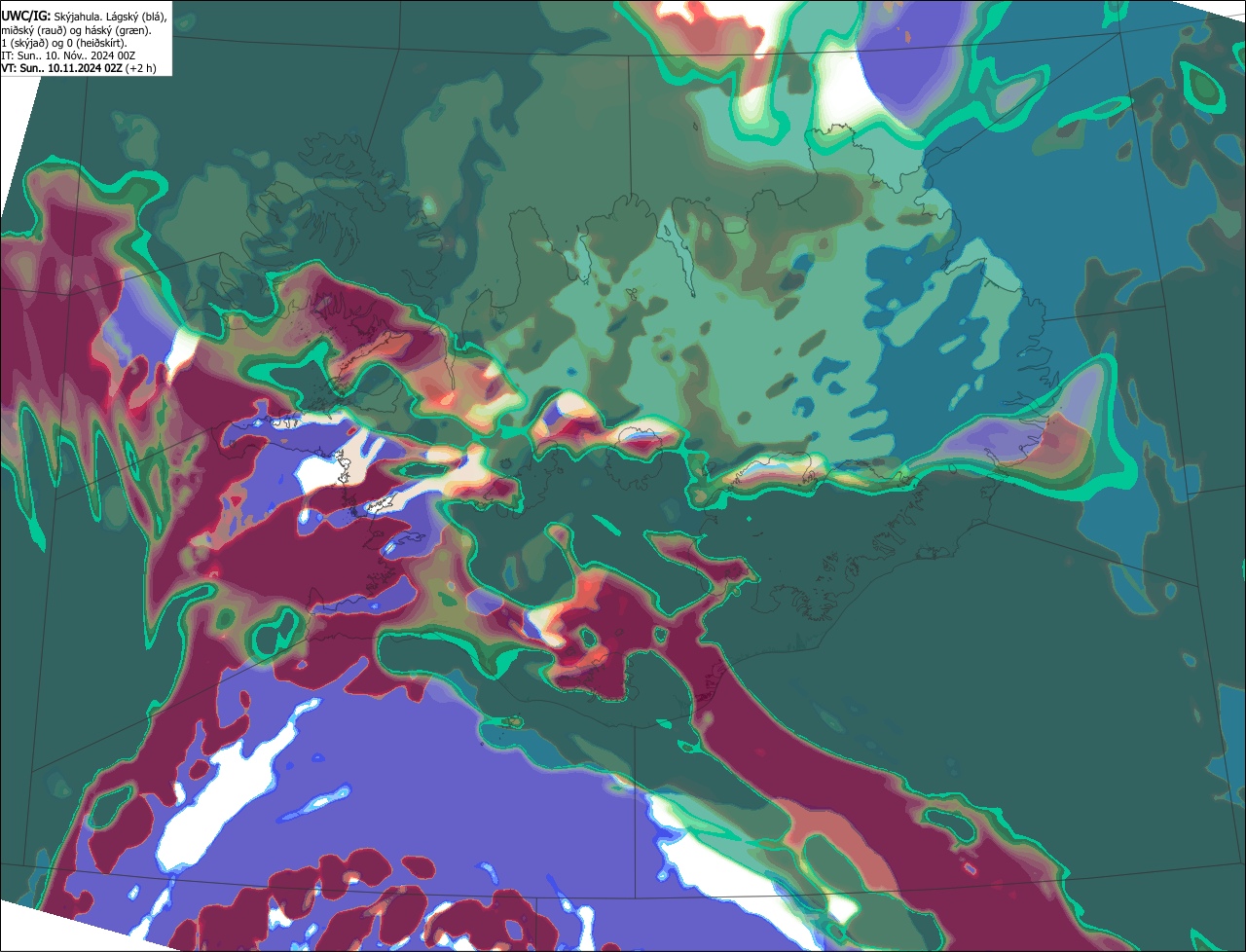Screen dimensions: 1246x952
Task: Click 'miðský (rauð)' in the legend
Action: click(34, 31)
